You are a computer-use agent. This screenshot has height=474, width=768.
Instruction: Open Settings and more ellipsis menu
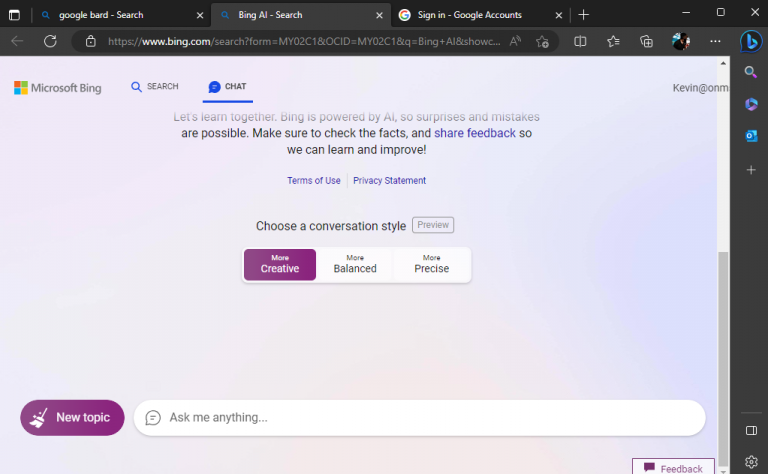click(x=715, y=41)
